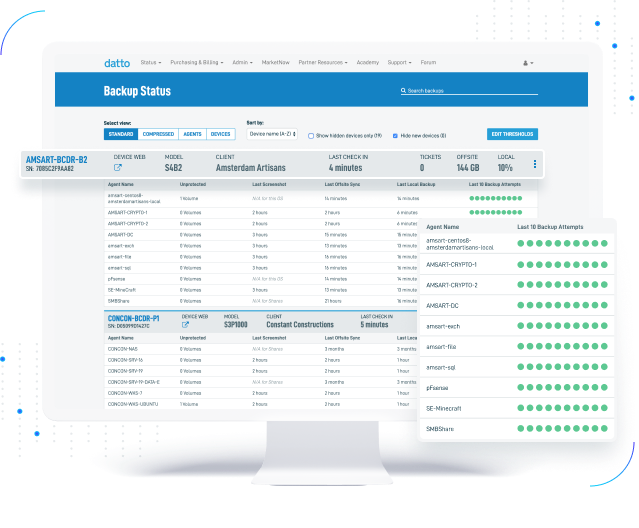Screen dimensions: 639x528
Task: Click first backup dot for amsart-sql in popup
Action: (520, 367)
